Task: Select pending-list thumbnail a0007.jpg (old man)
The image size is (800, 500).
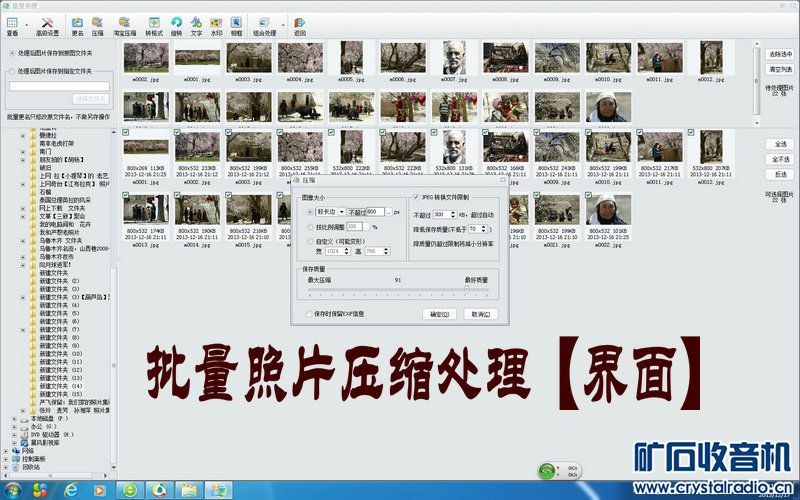Action: [x=454, y=58]
